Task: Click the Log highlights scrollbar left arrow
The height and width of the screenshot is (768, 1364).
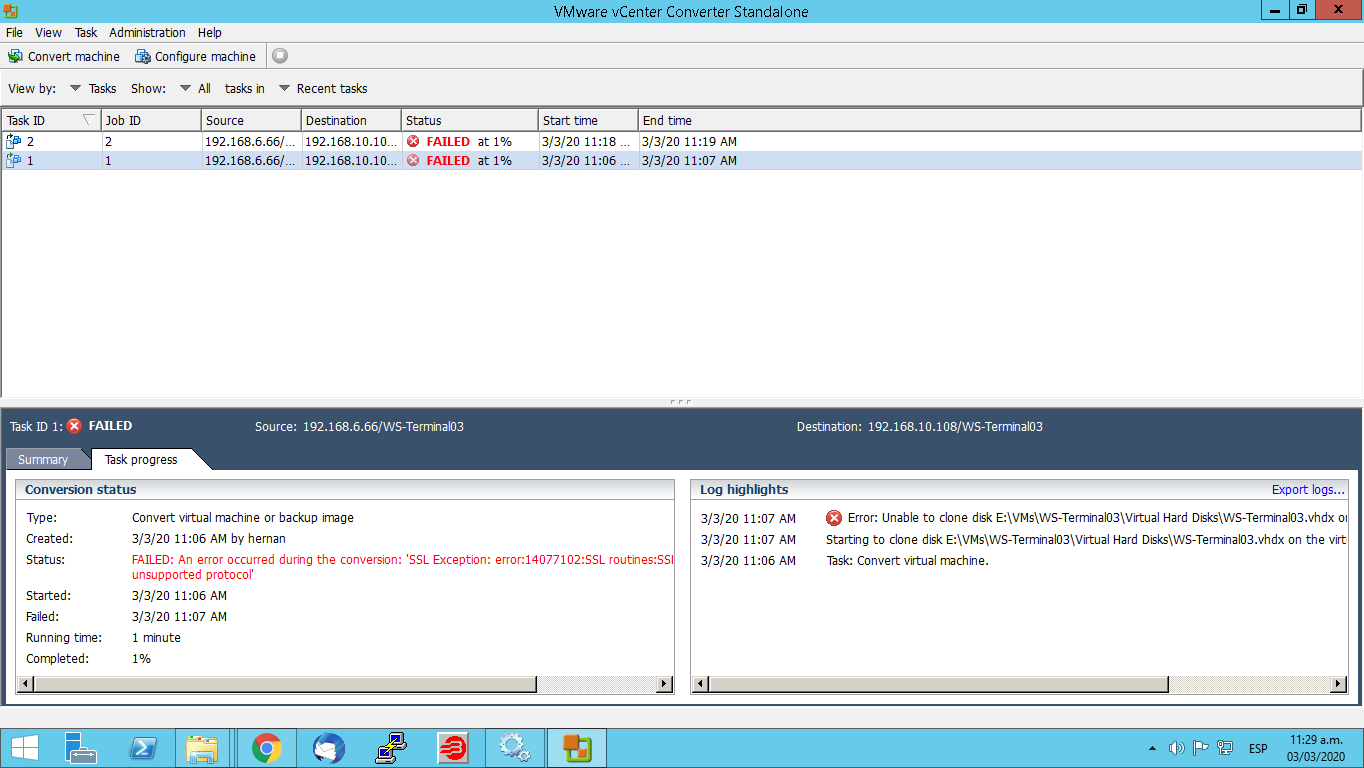Action: pyautogui.click(x=701, y=684)
